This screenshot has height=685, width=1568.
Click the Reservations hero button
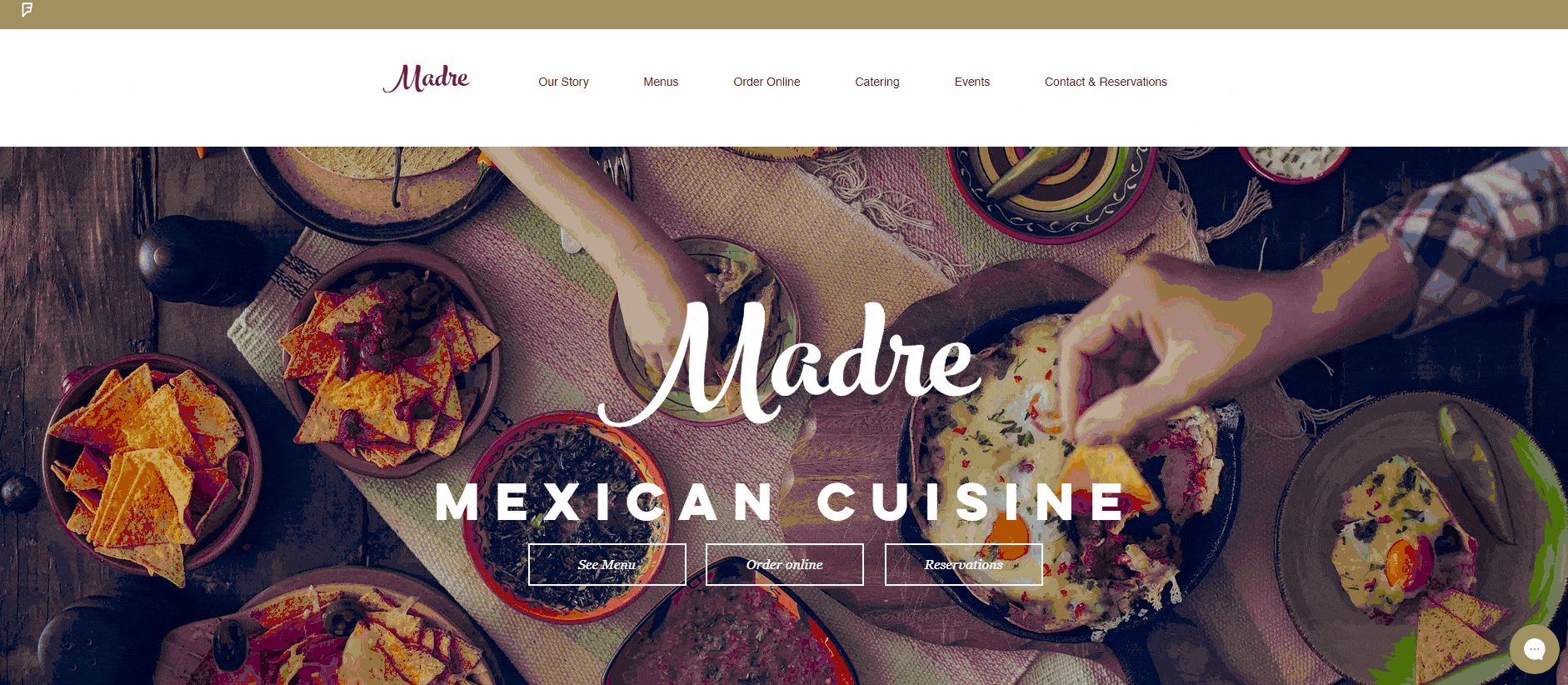964,564
